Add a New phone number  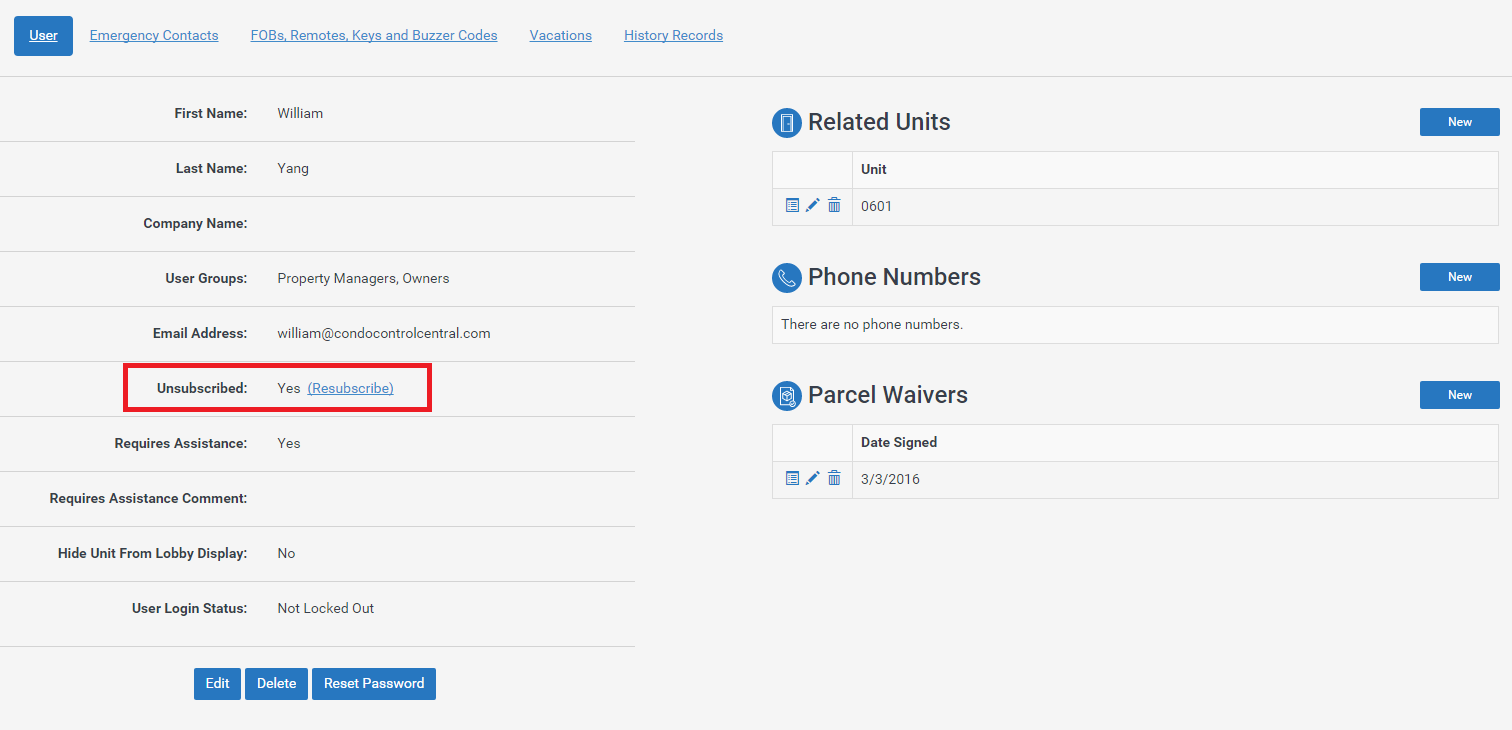[x=1459, y=277]
